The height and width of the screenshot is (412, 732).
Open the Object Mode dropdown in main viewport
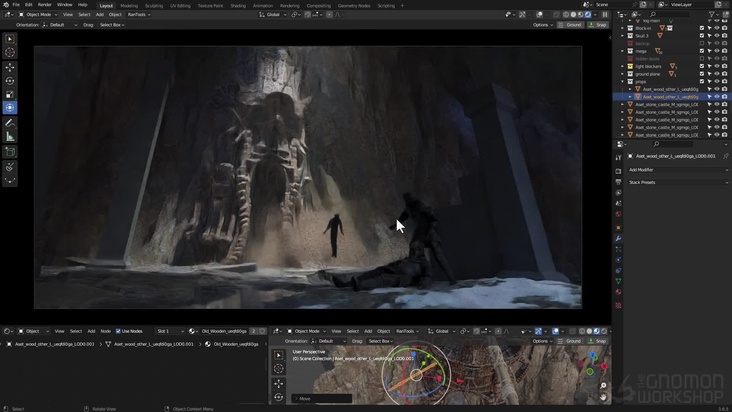tap(38, 14)
